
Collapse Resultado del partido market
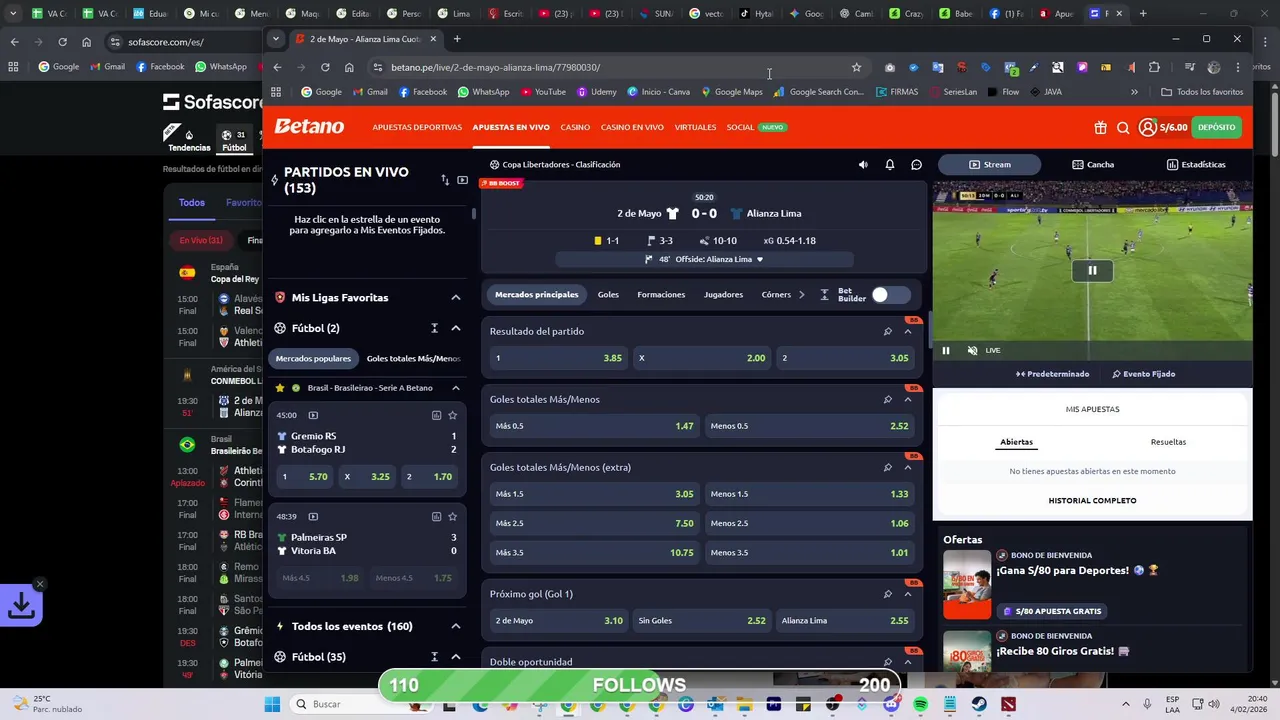click(x=908, y=331)
